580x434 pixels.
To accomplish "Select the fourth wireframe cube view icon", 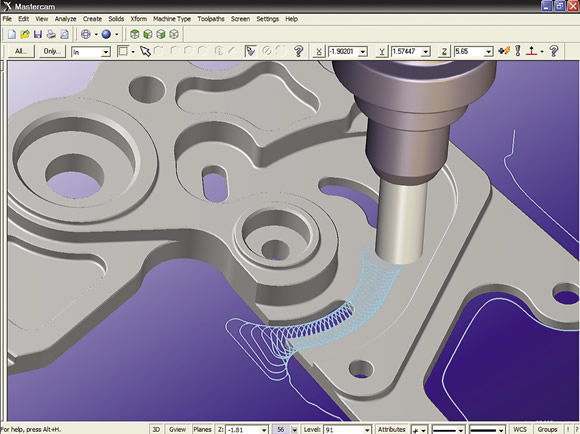I will [x=174, y=34].
